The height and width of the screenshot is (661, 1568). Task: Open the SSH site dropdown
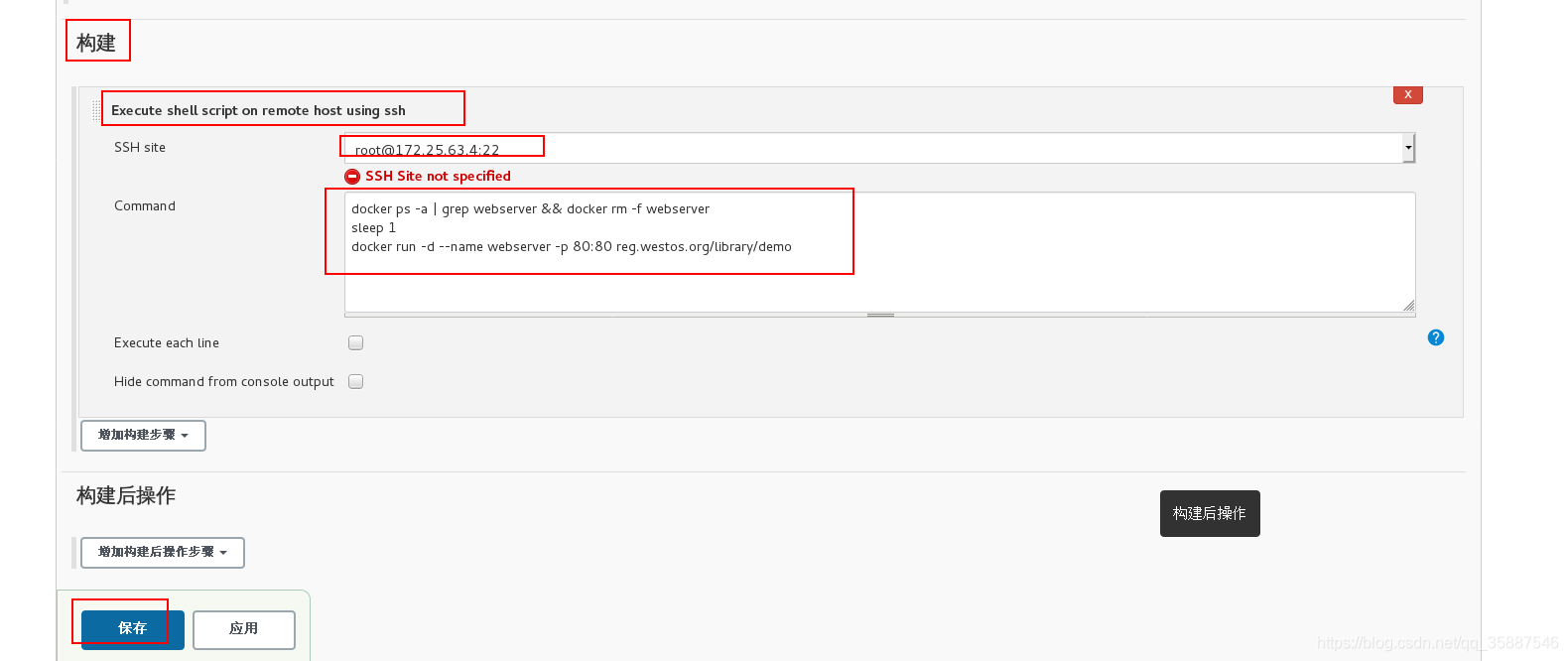pos(879,148)
